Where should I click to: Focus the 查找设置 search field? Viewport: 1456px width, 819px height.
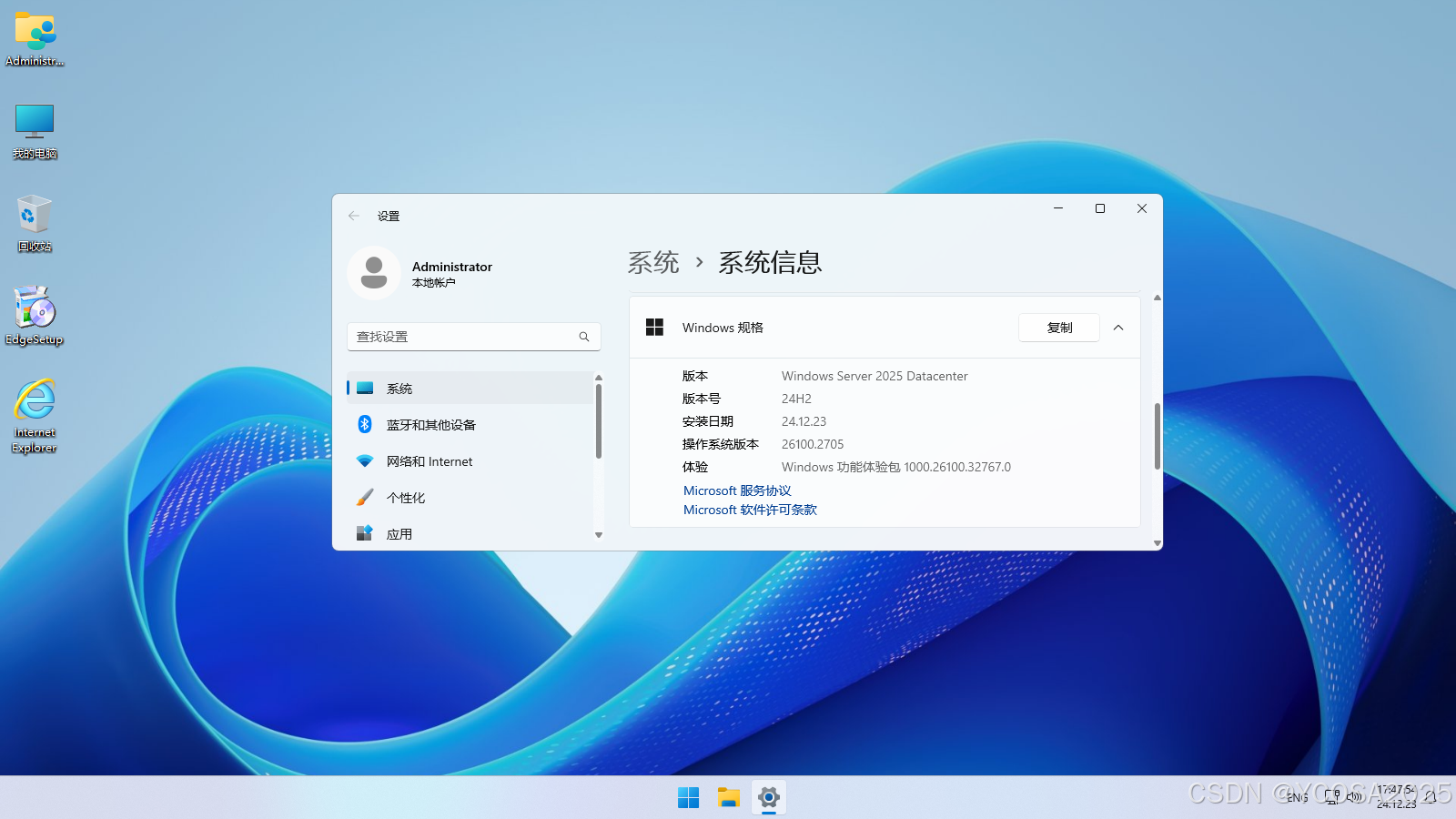click(x=473, y=337)
